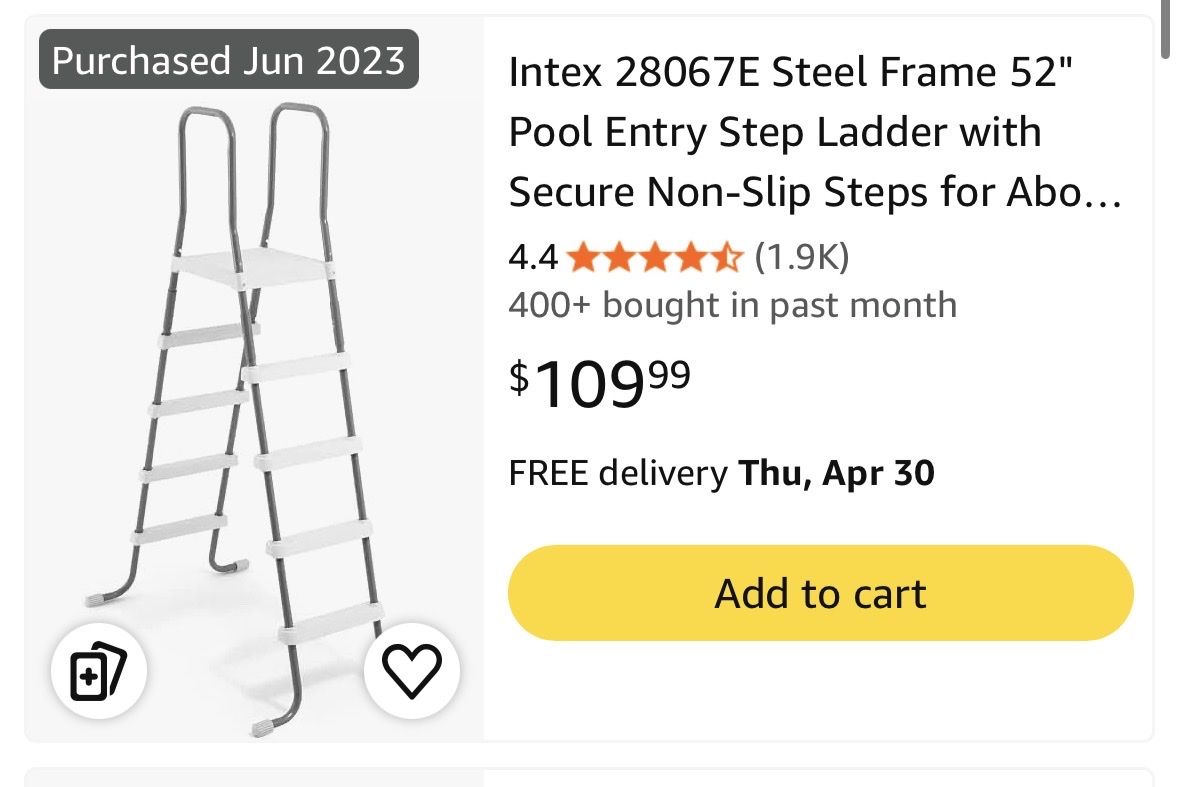This screenshot has height=787, width=1179.
Task: Open the Intex 28067E product title
Action: (795, 132)
